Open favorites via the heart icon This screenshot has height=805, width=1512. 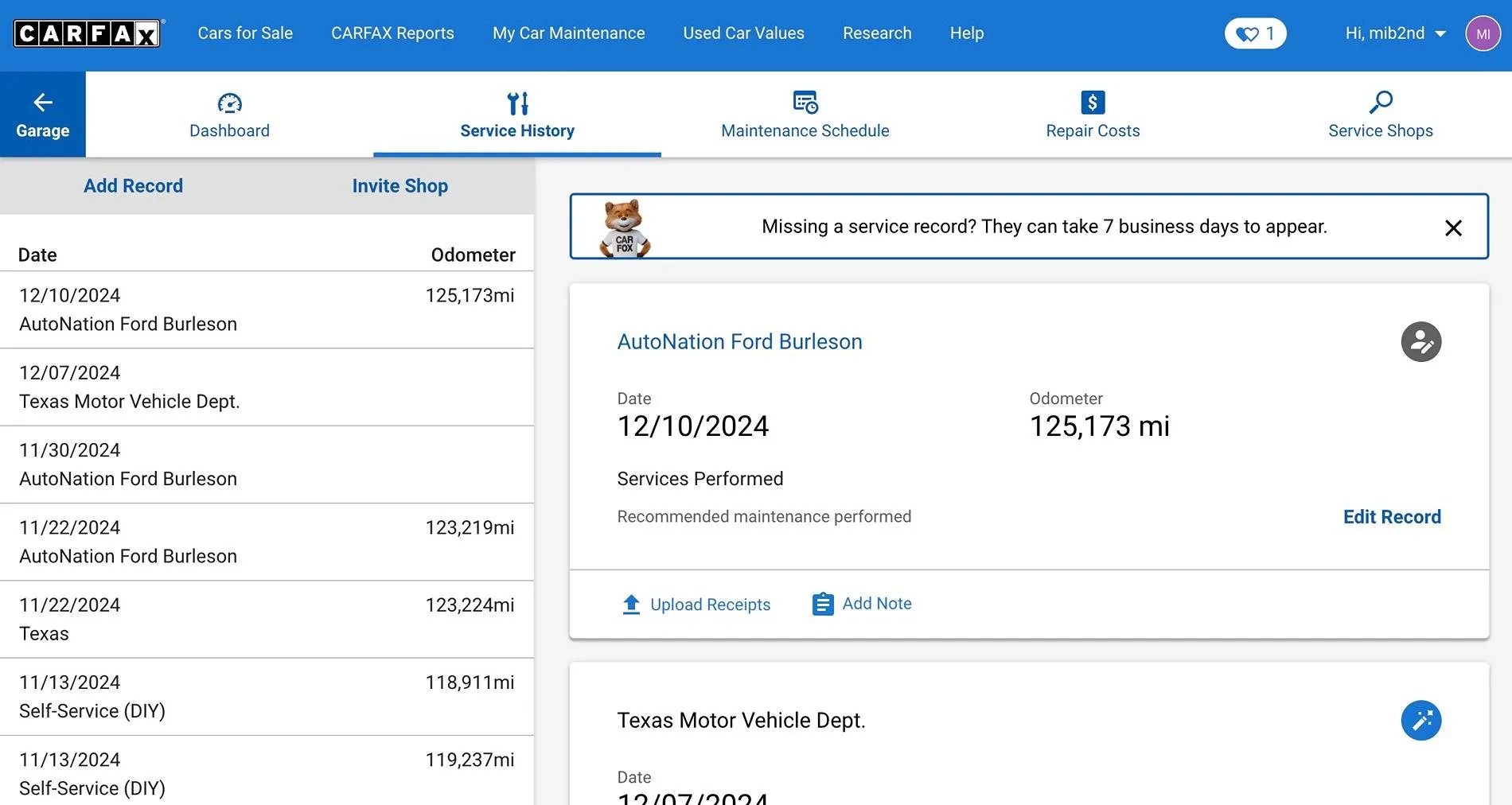(1246, 33)
